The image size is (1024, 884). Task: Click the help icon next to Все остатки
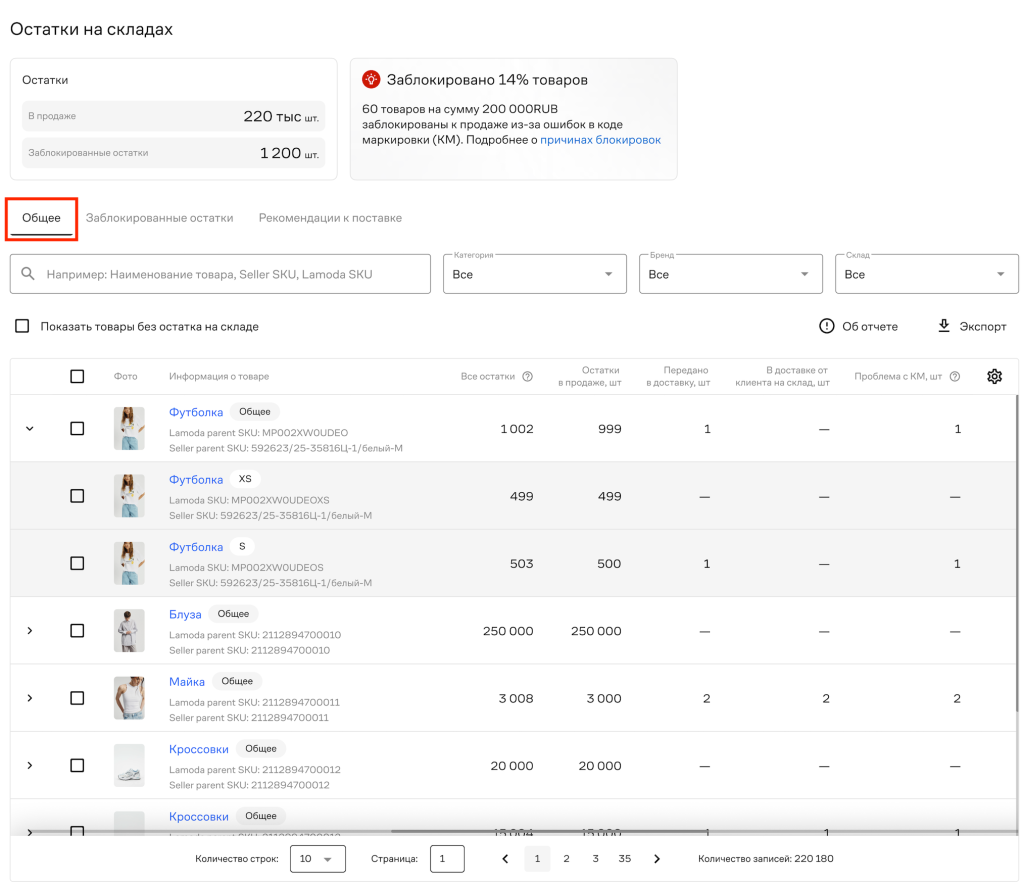528,376
